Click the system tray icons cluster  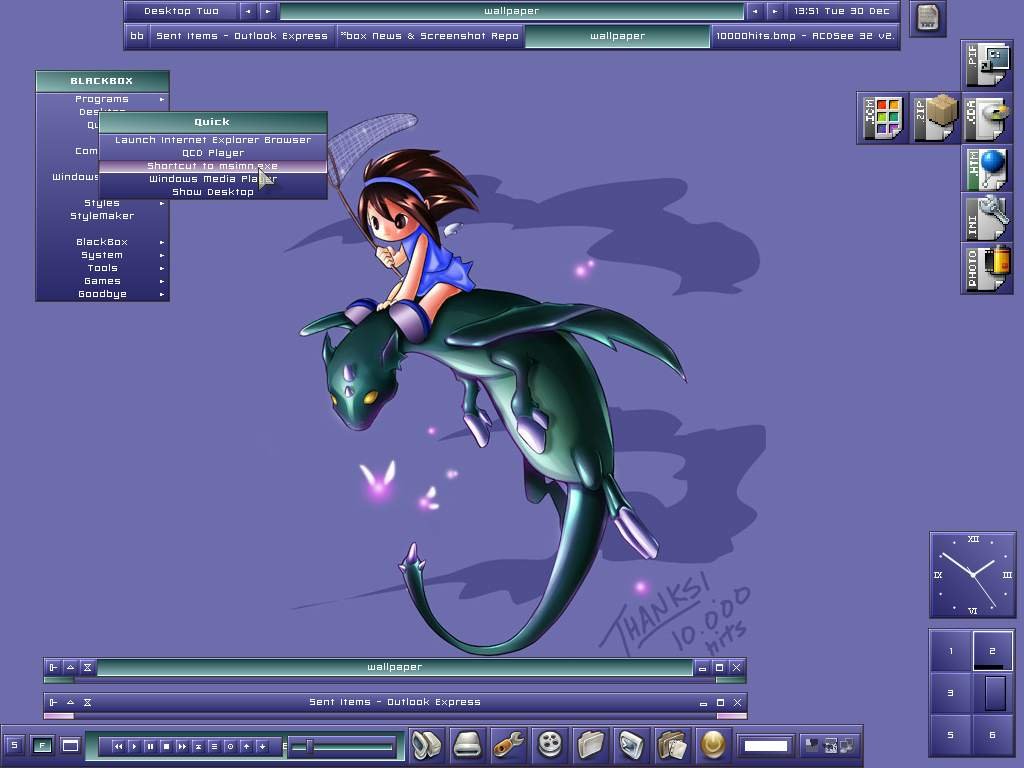(829, 745)
